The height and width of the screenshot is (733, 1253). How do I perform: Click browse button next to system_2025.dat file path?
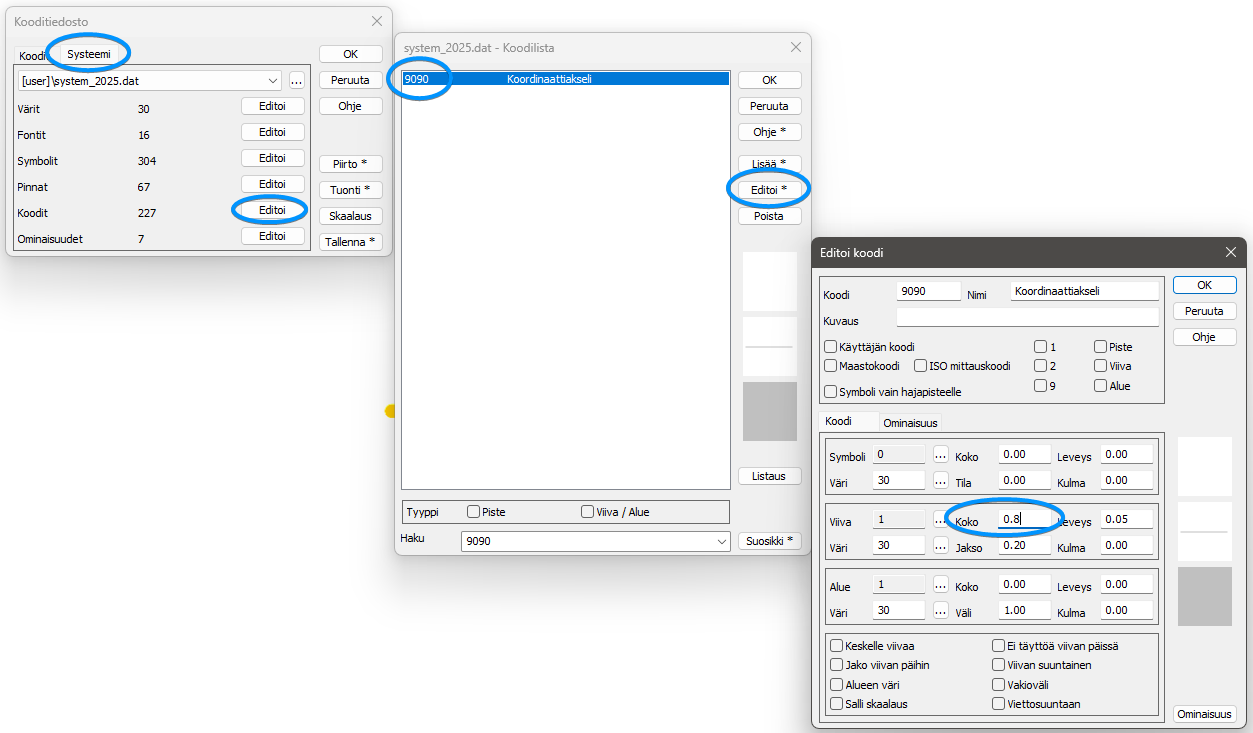297,81
